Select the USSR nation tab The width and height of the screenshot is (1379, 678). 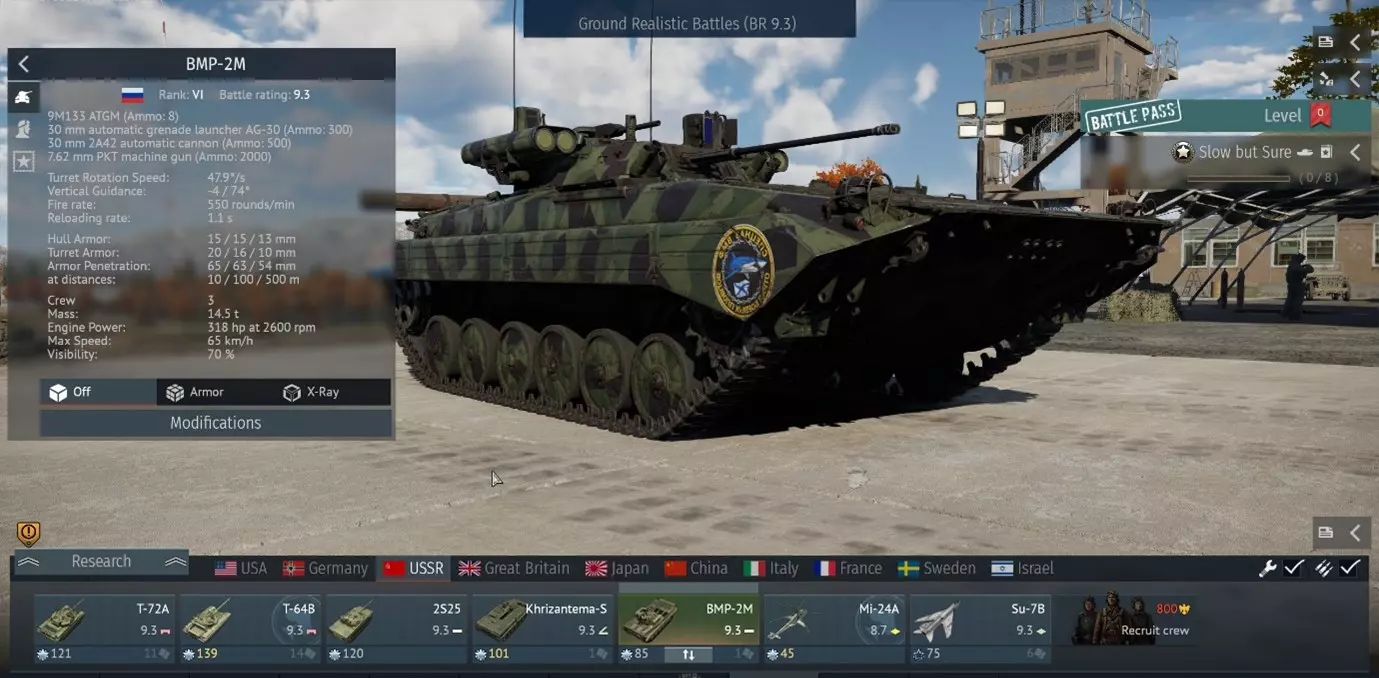click(413, 568)
